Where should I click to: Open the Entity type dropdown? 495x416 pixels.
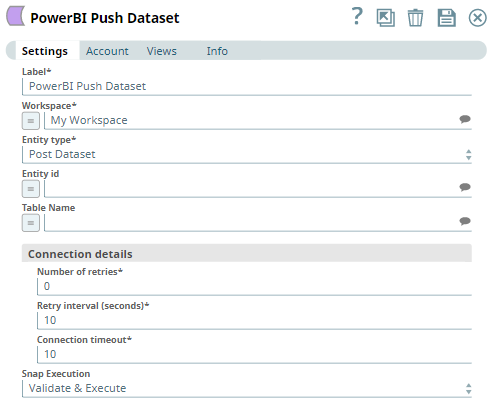247,155
